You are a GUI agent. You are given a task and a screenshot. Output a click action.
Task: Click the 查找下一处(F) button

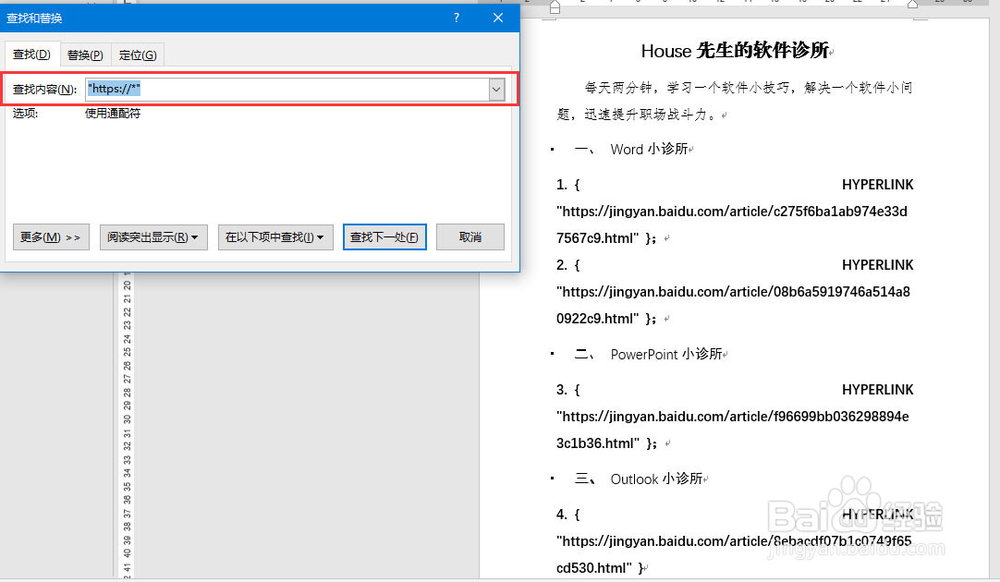(x=385, y=237)
